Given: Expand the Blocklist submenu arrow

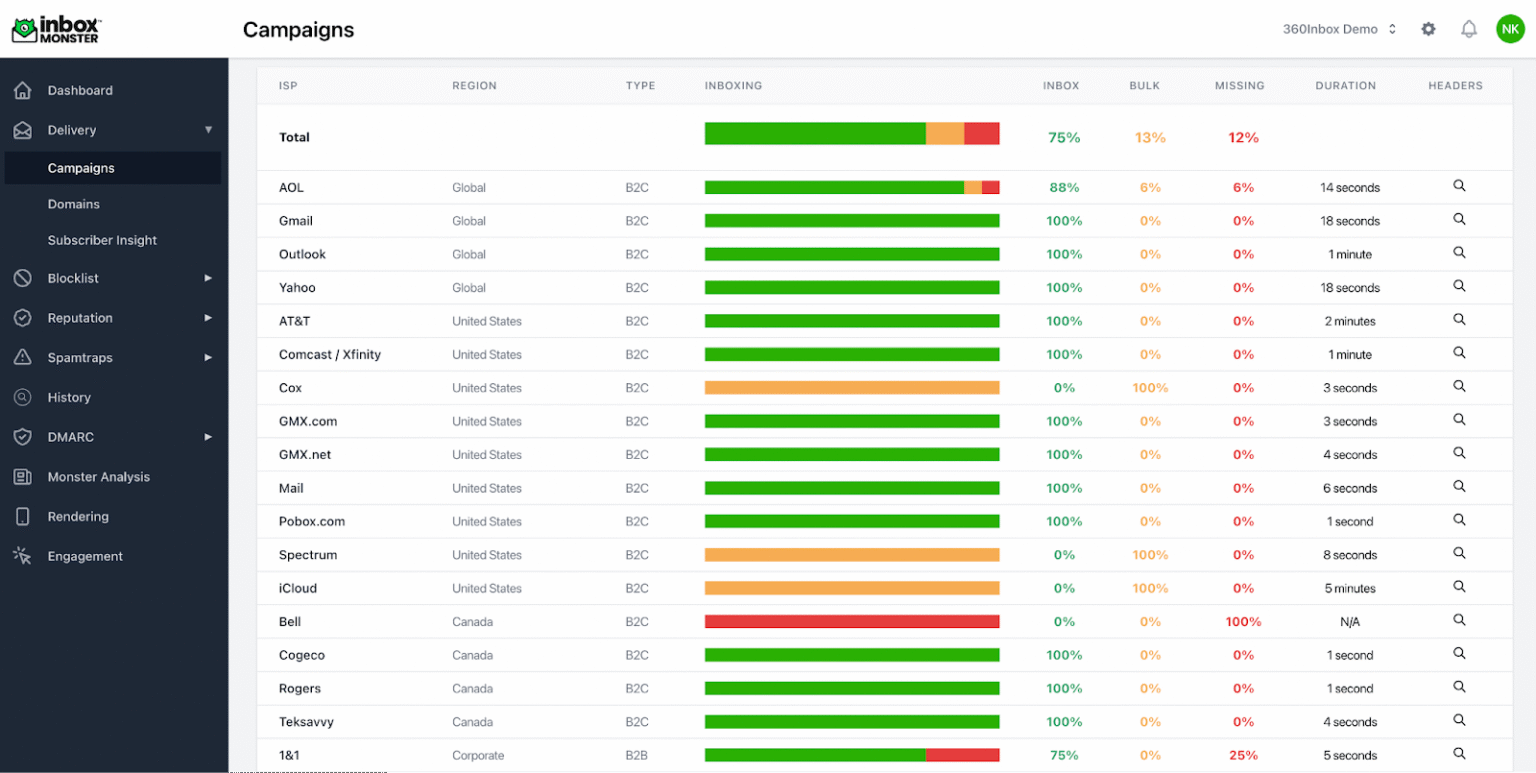Looking at the screenshot, I should click(x=208, y=278).
